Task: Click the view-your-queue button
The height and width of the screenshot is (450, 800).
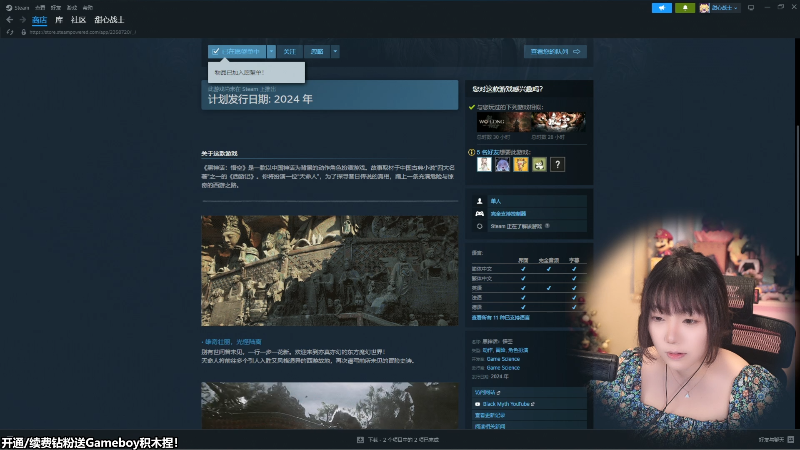Action: coord(555,52)
